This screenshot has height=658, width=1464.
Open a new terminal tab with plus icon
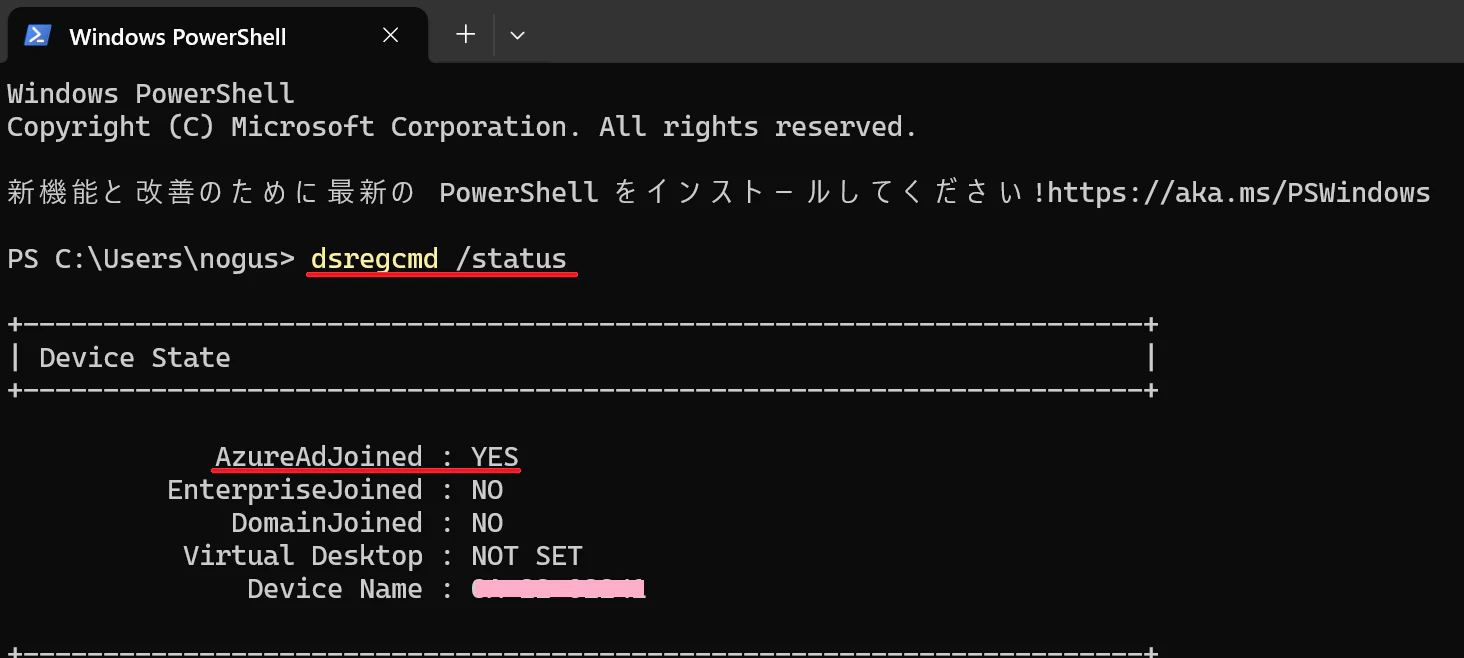[465, 34]
